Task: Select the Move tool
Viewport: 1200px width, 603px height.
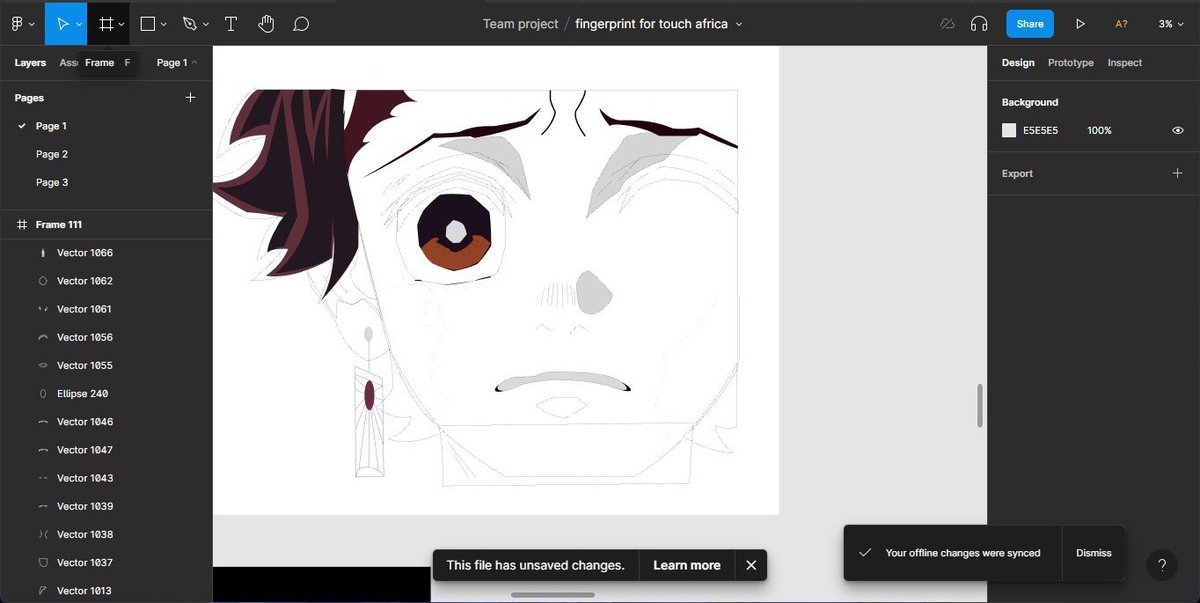Action: coord(62,23)
